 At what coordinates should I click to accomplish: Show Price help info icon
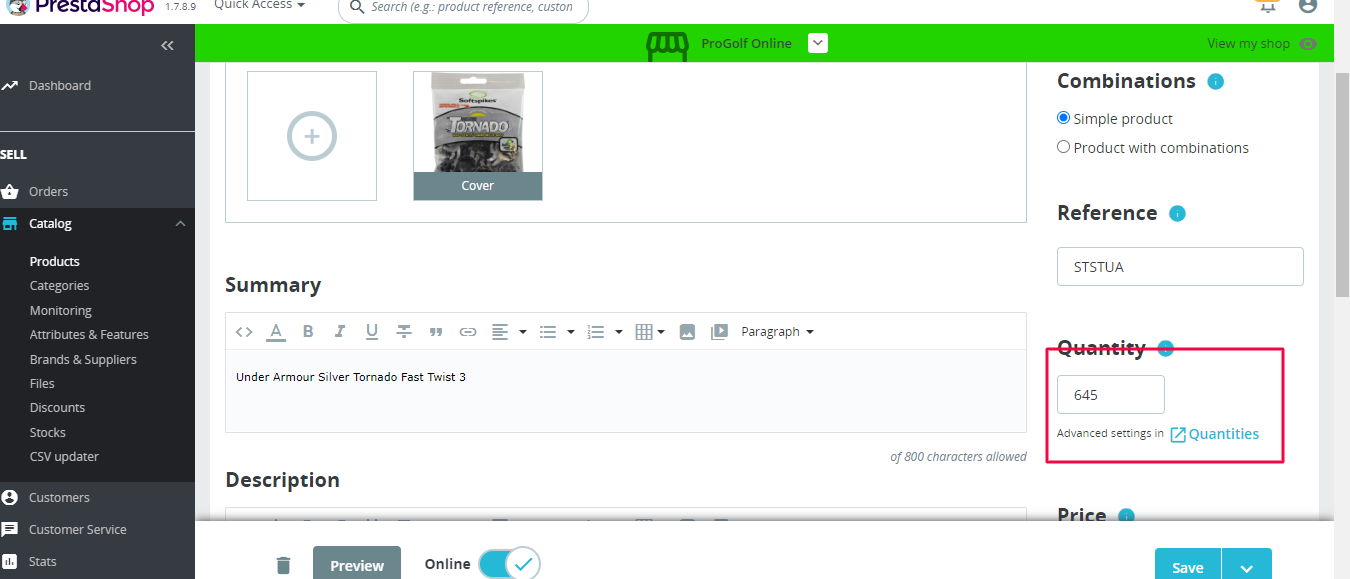click(x=1126, y=517)
